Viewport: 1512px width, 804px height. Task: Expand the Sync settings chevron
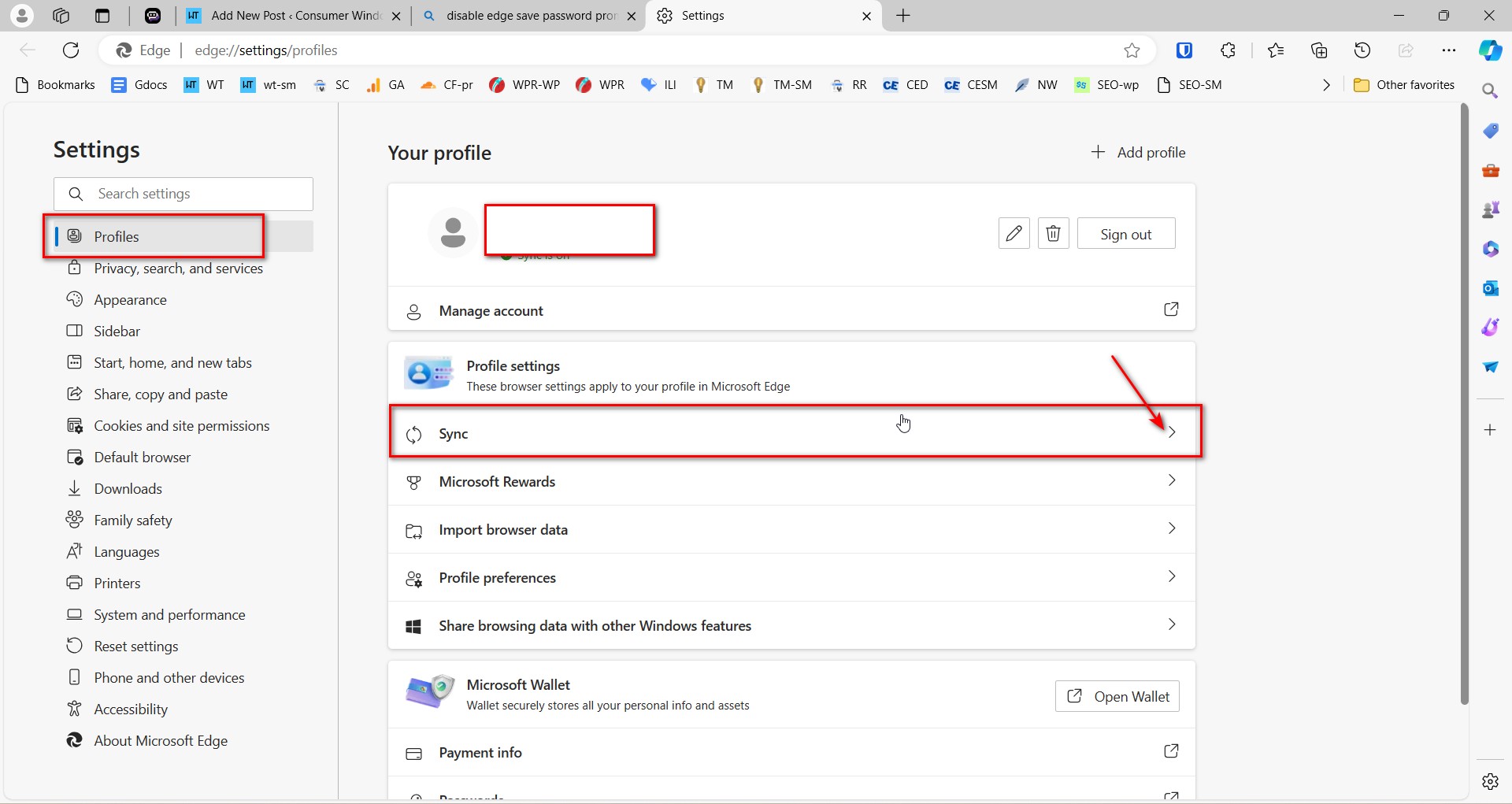click(x=1172, y=432)
